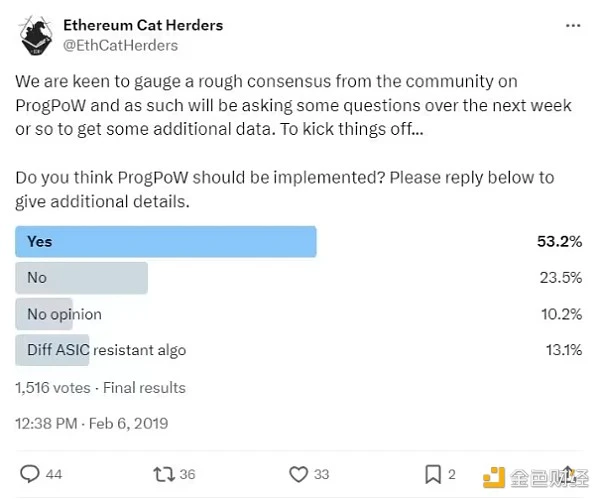Click the 36 retweets count
This screenshot has width=600, height=499.
[189, 474]
